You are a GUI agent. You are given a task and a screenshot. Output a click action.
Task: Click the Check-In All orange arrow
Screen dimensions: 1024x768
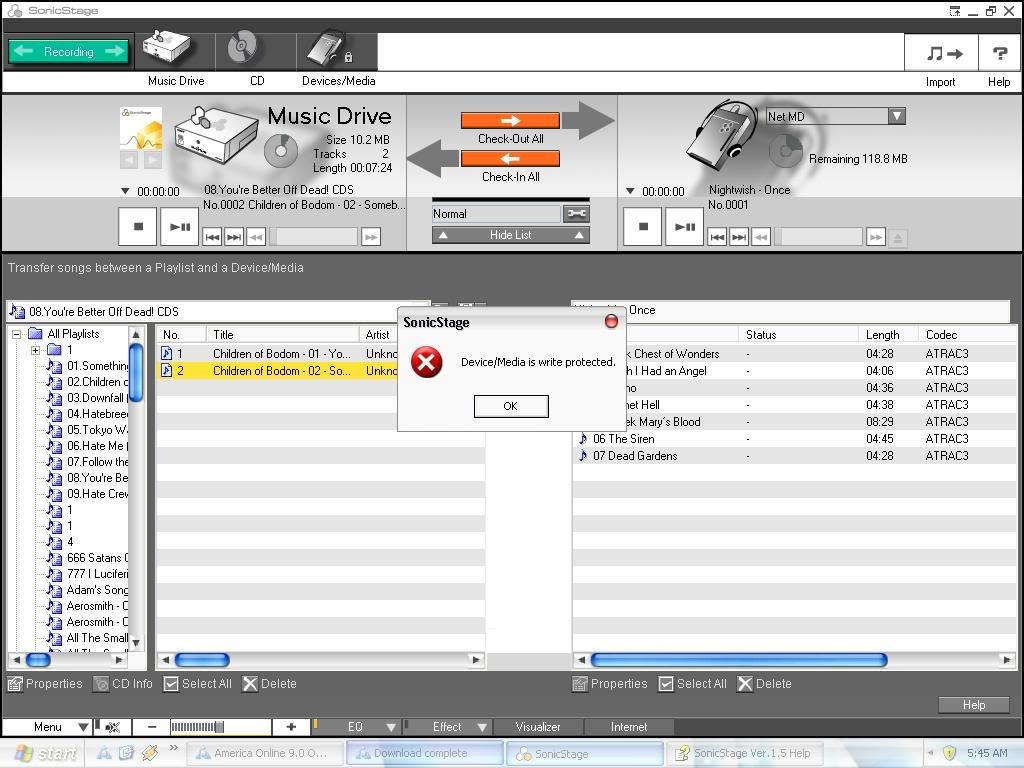click(x=510, y=159)
